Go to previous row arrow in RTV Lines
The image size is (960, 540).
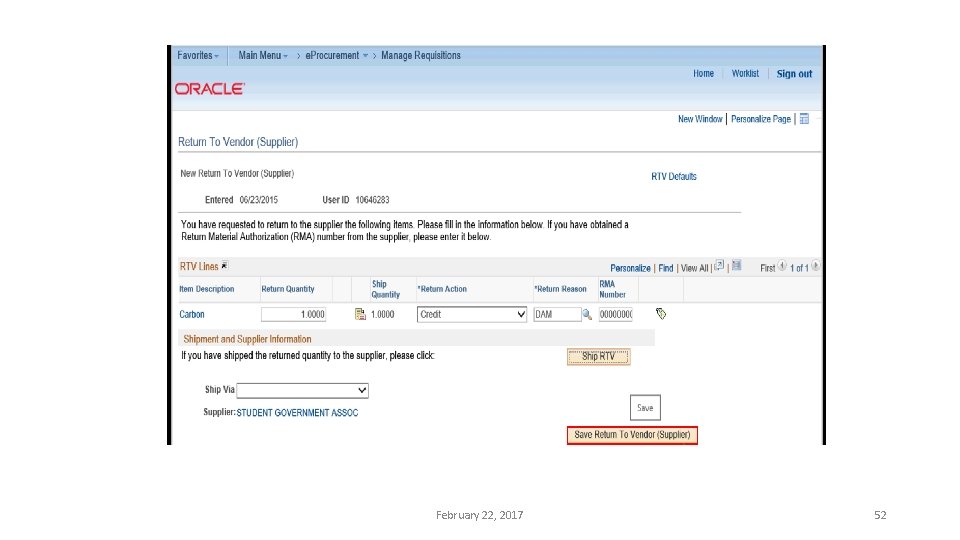click(x=782, y=266)
